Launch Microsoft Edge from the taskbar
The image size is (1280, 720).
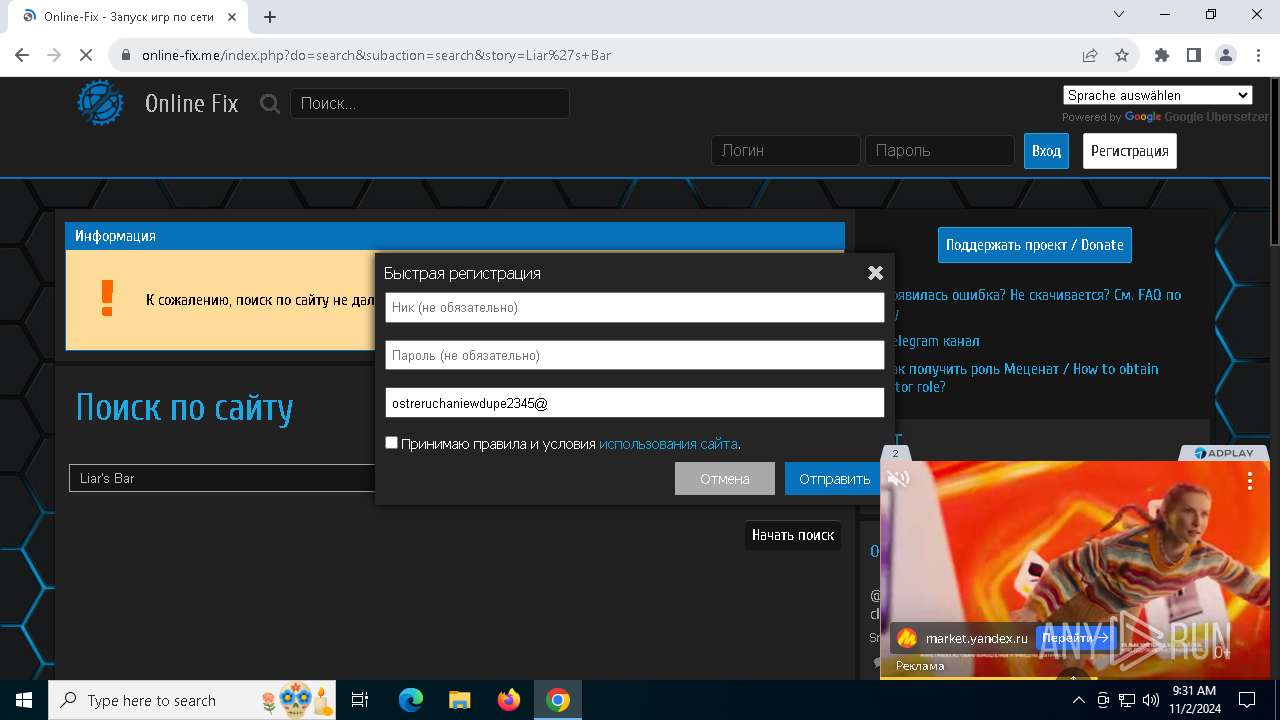point(411,700)
